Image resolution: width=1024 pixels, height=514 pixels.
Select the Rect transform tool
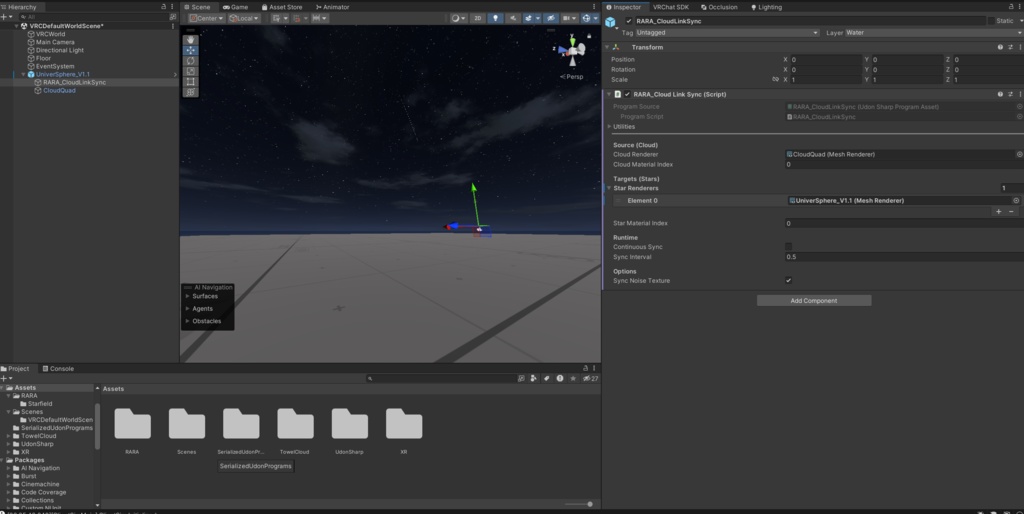(x=191, y=82)
